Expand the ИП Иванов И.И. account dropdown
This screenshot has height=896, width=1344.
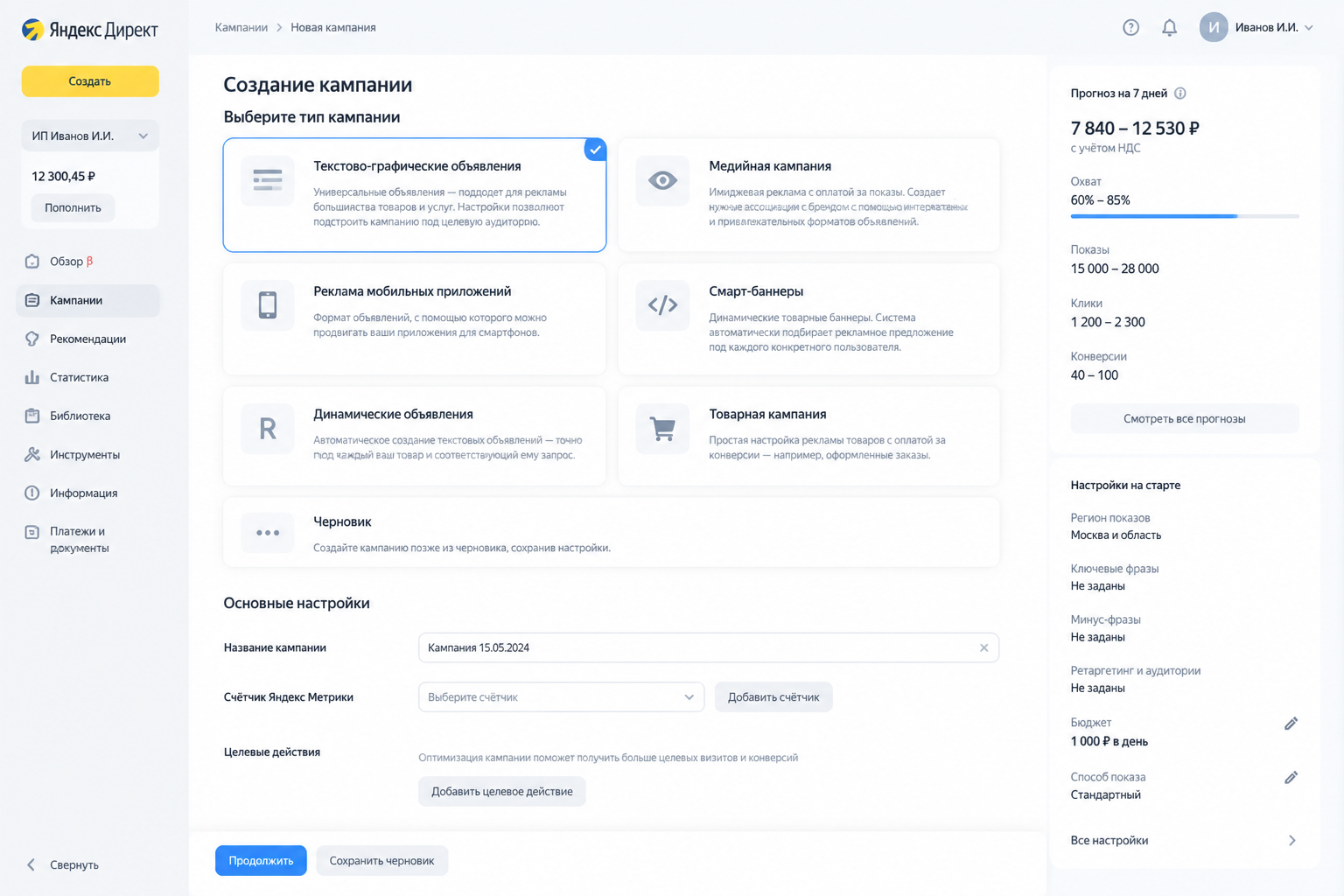90,136
